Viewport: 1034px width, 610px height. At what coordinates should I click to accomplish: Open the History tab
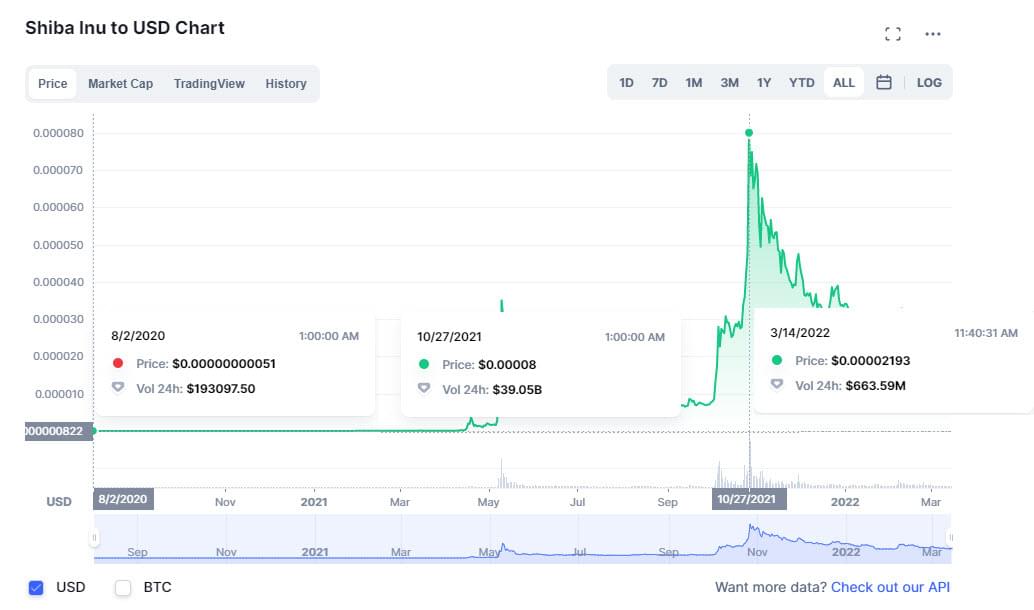[x=286, y=84]
